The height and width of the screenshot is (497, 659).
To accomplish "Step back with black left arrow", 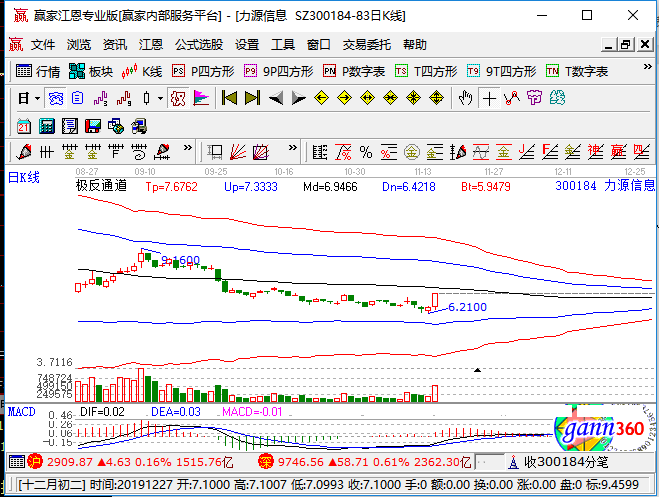I will coord(276,98).
